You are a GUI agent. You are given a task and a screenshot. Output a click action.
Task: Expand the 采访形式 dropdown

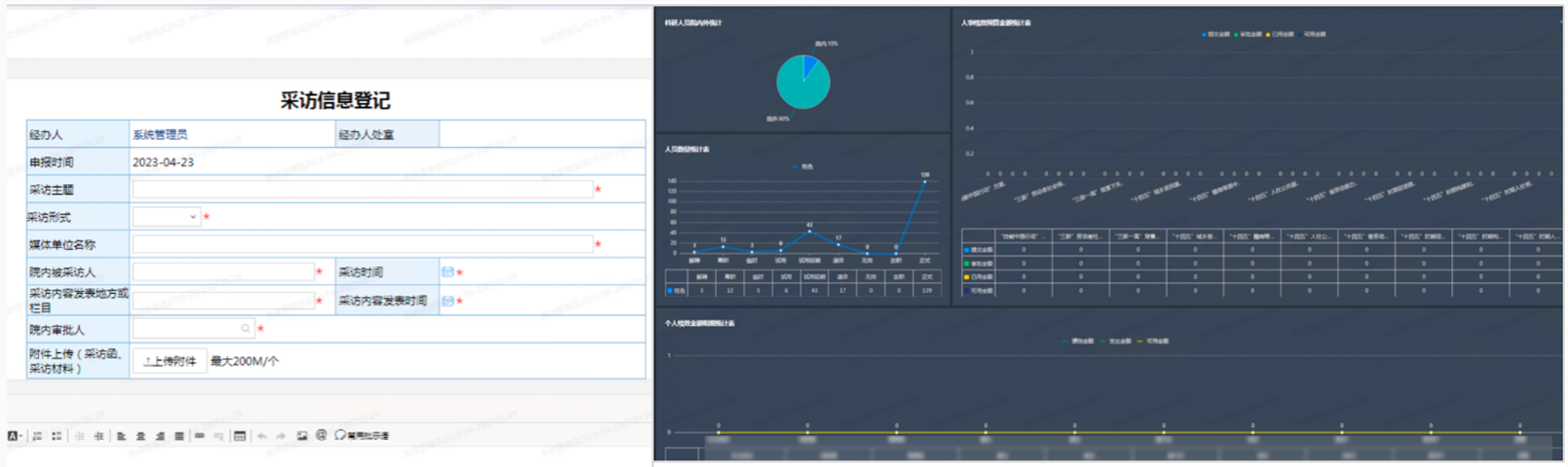167,217
